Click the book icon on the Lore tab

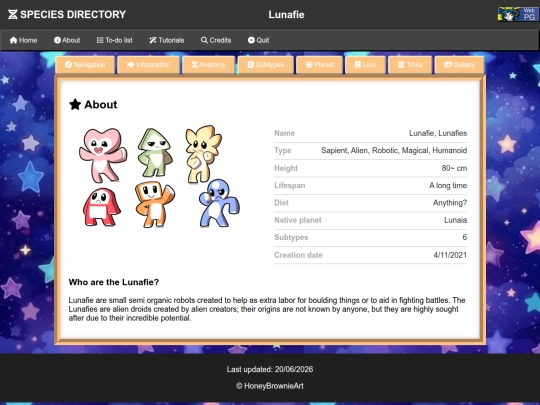coord(358,64)
